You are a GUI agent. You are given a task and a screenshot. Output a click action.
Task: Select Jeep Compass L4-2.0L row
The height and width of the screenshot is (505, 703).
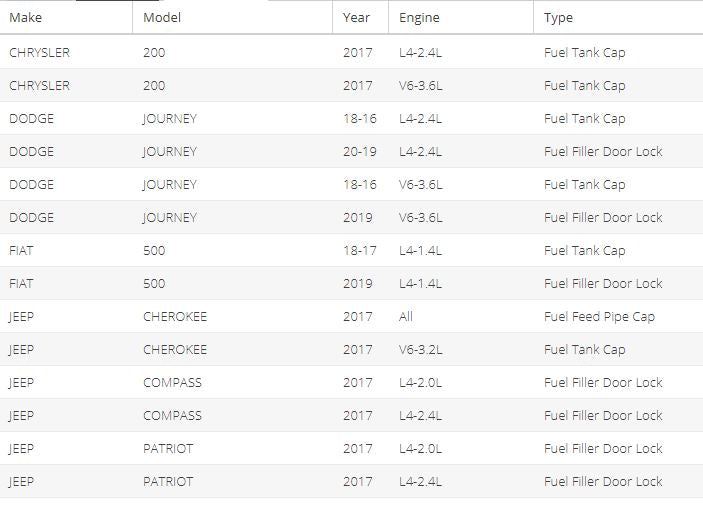click(x=352, y=383)
